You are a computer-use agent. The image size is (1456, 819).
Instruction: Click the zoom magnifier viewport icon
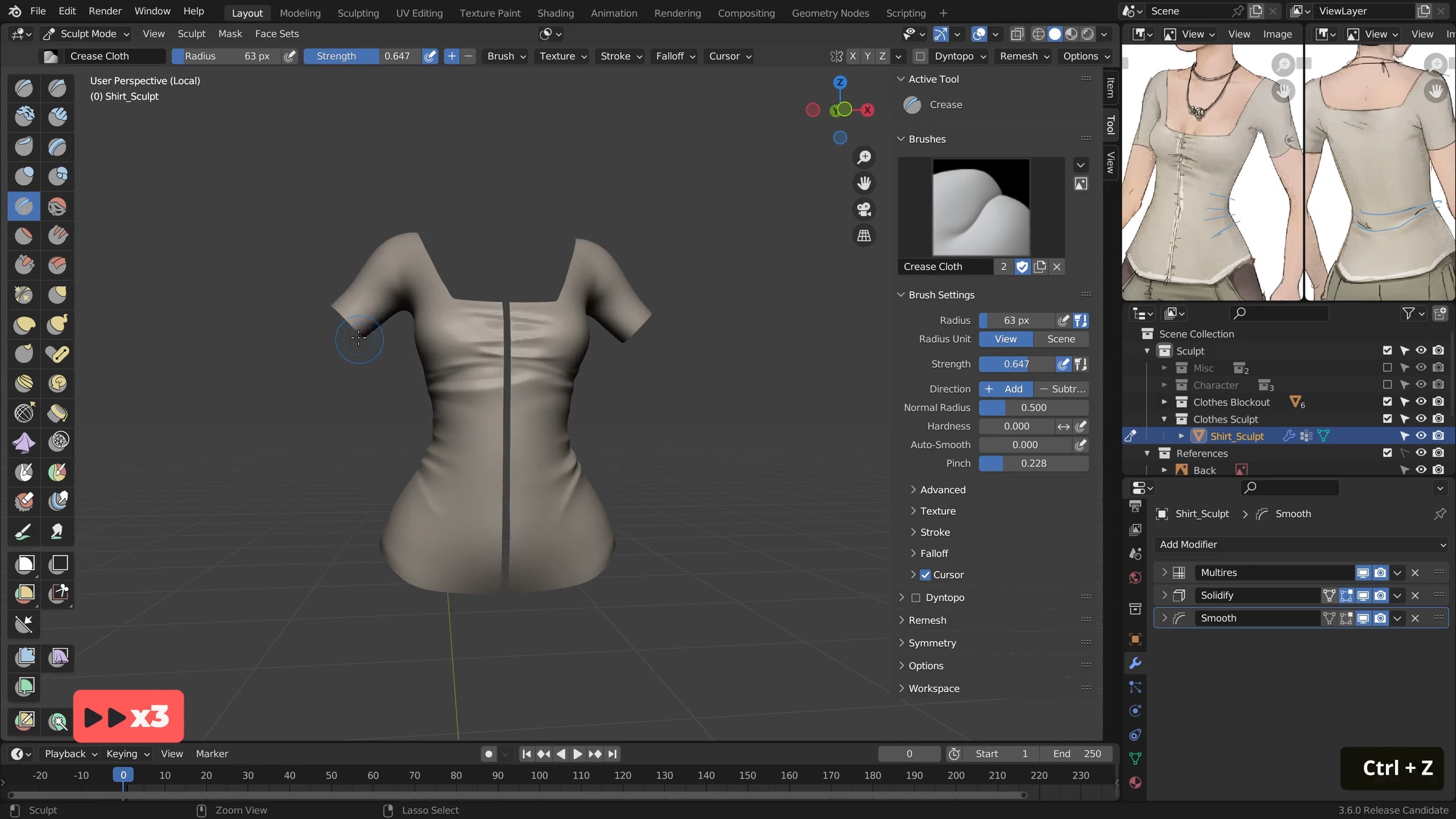(x=864, y=158)
